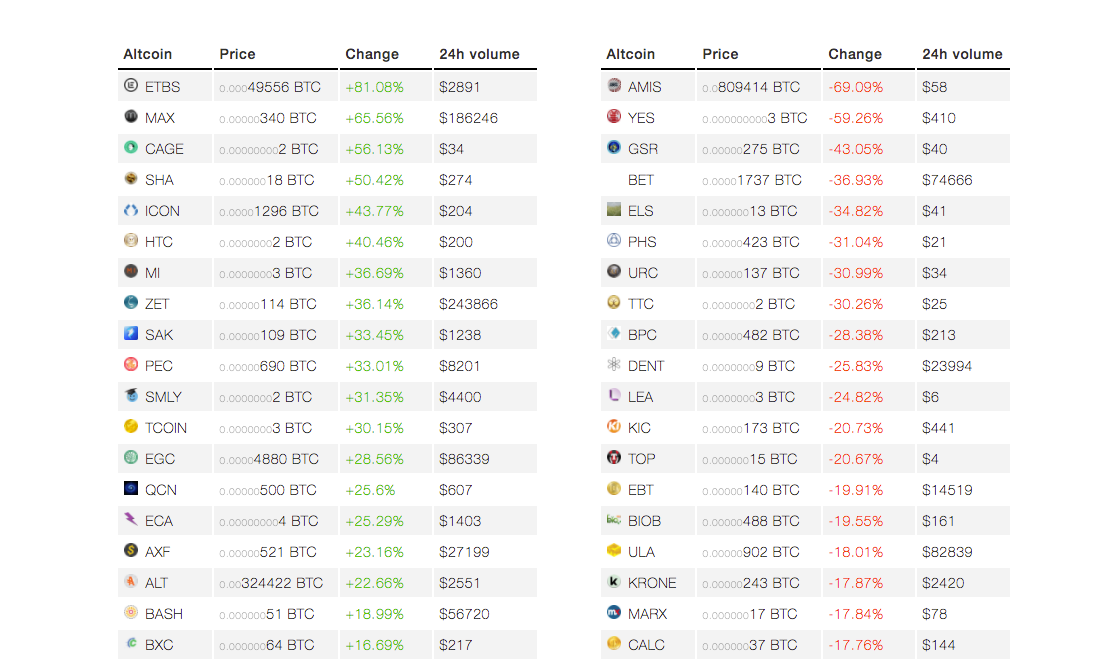Open the SMLY altcoin link
The width and height of the screenshot is (1106, 661).
point(163,396)
